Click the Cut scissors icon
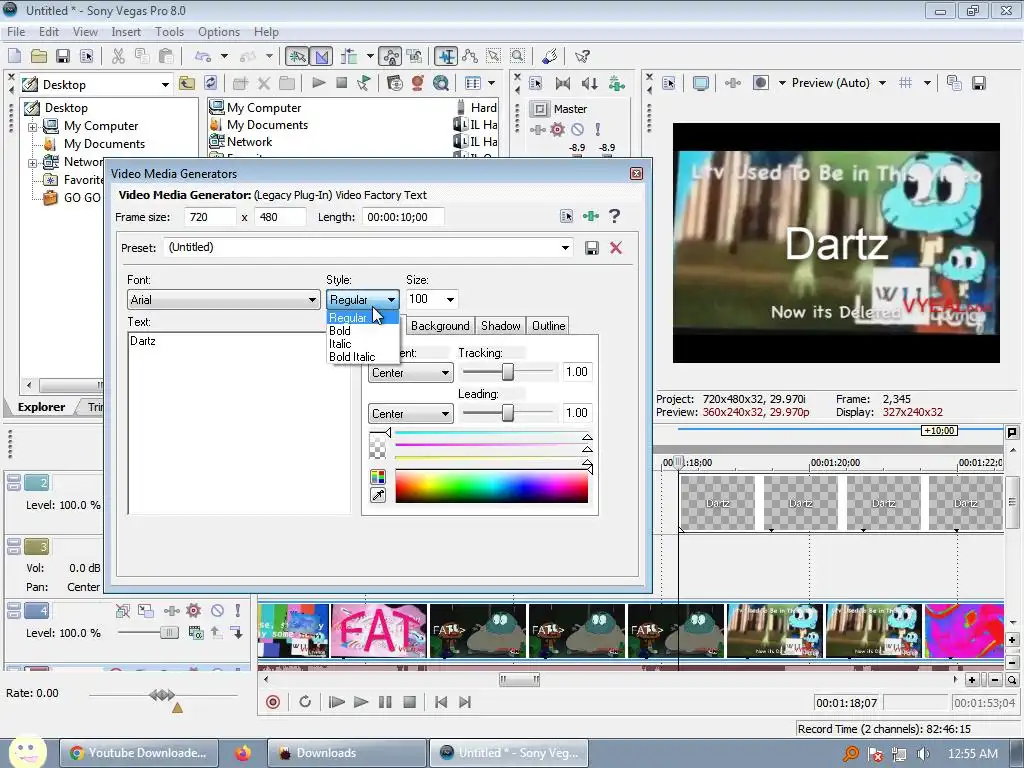 (x=118, y=56)
